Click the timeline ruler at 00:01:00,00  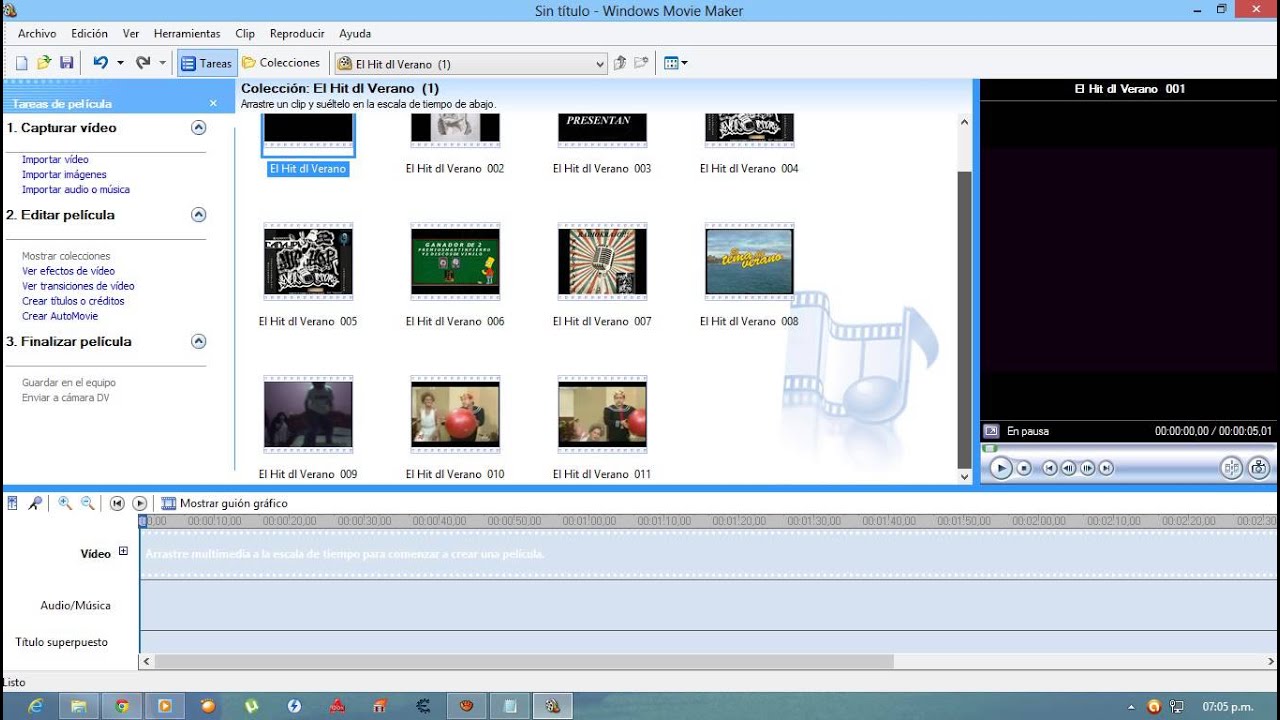click(x=589, y=521)
